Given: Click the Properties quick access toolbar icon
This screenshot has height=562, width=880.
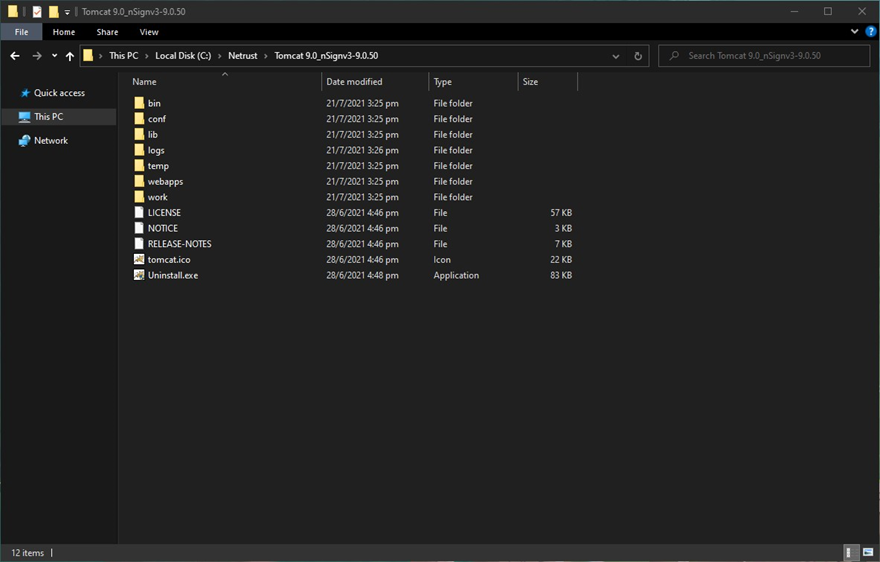Looking at the screenshot, I should pos(37,12).
